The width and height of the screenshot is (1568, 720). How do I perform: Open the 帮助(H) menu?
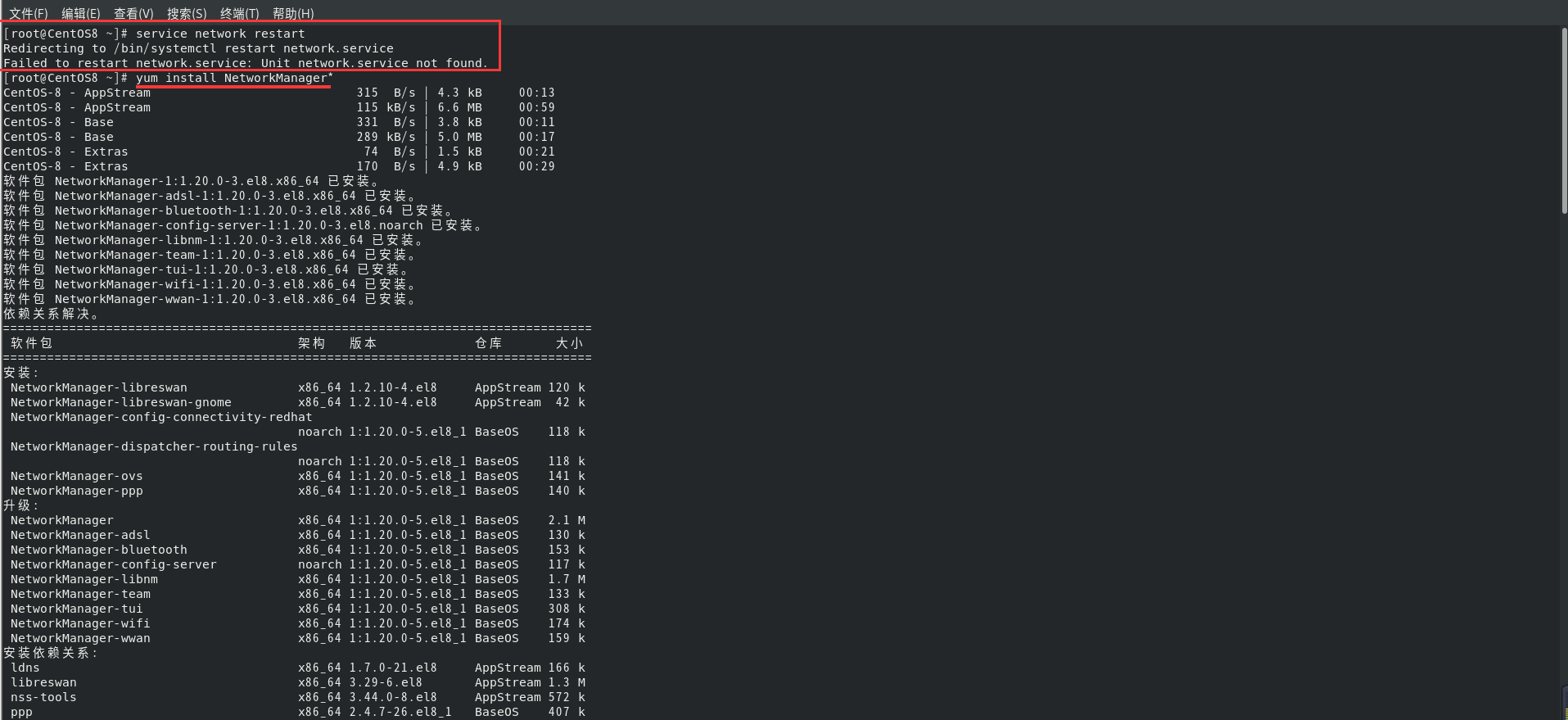(293, 13)
